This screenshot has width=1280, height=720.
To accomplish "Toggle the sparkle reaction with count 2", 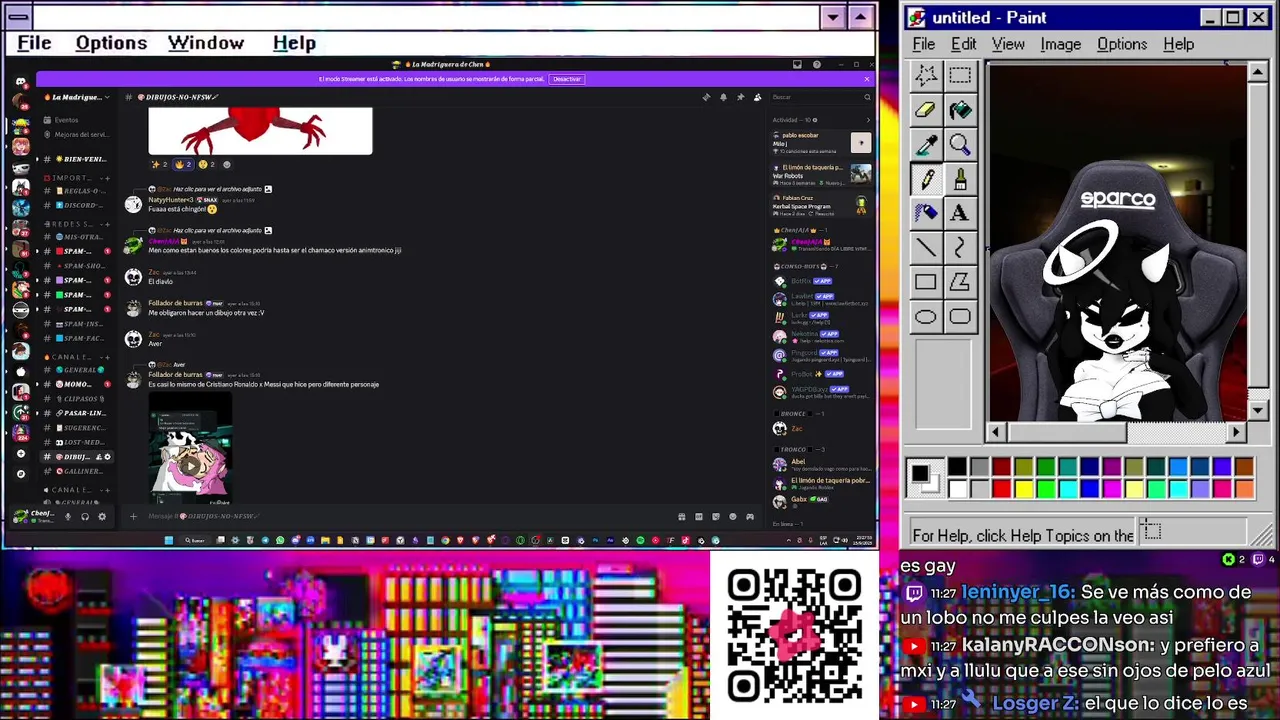I will click(x=159, y=165).
